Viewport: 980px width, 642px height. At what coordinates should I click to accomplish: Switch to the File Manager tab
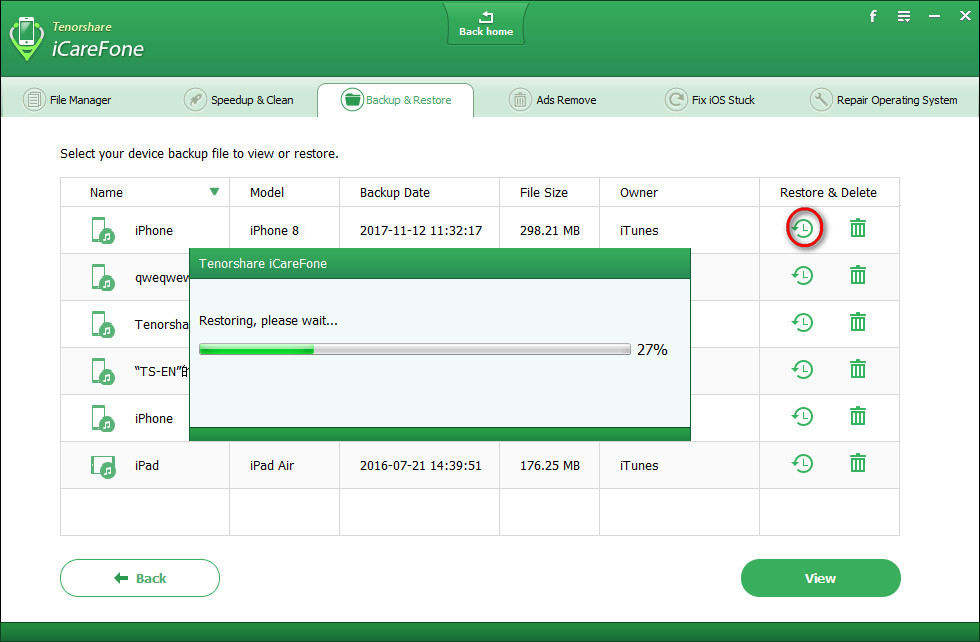coord(68,100)
